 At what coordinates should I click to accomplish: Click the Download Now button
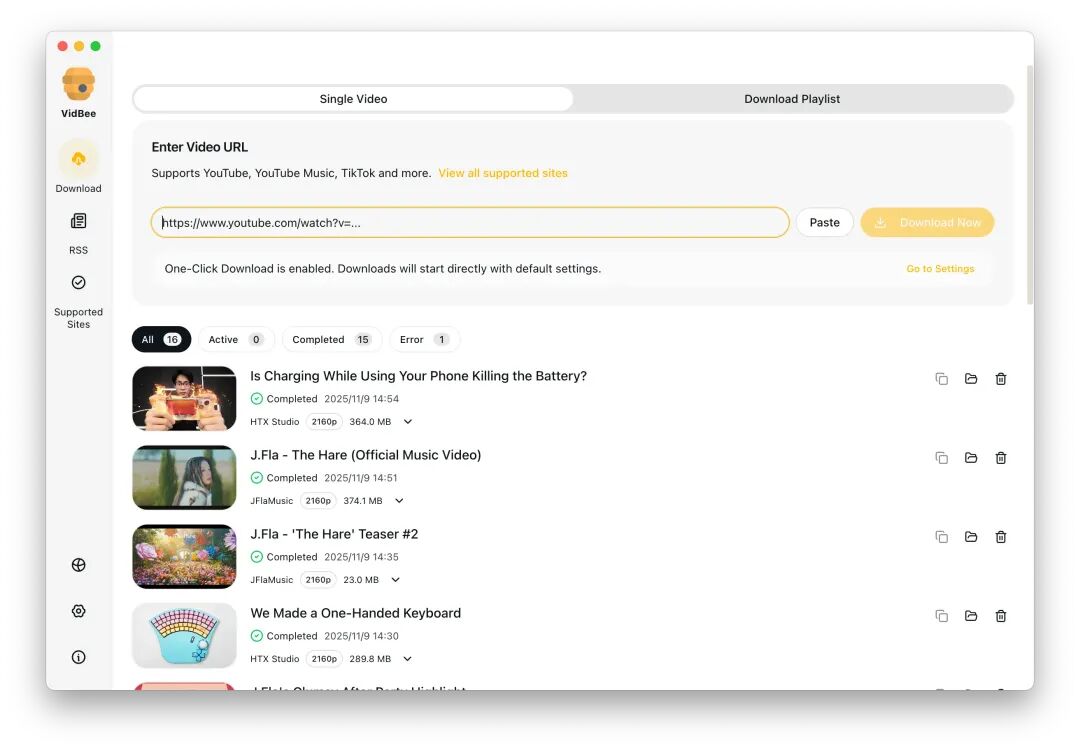pos(927,223)
